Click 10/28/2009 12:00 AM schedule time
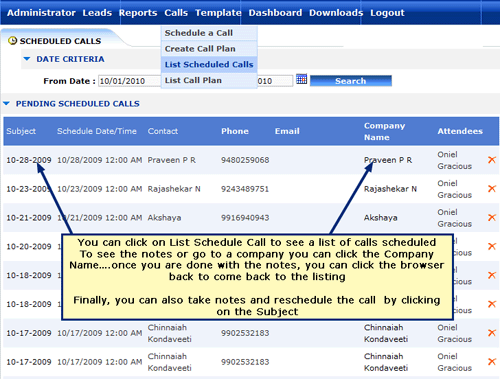Image resolution: width=500 pixels, height=379 pixels. (100, 160)
